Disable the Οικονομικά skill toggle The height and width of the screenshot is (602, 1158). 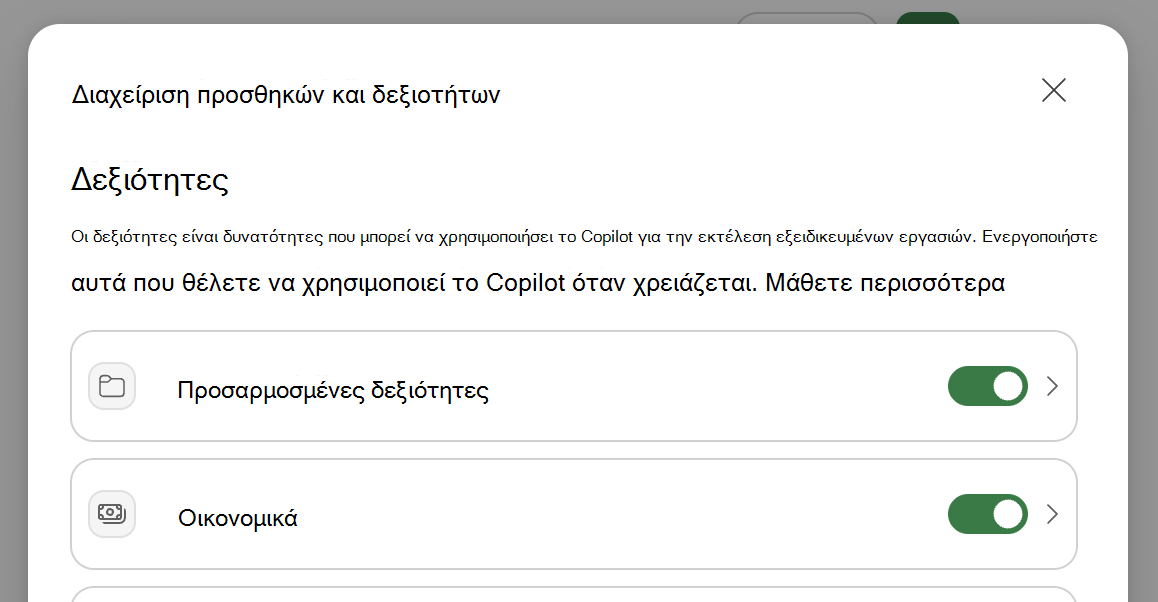pos(987,514)
